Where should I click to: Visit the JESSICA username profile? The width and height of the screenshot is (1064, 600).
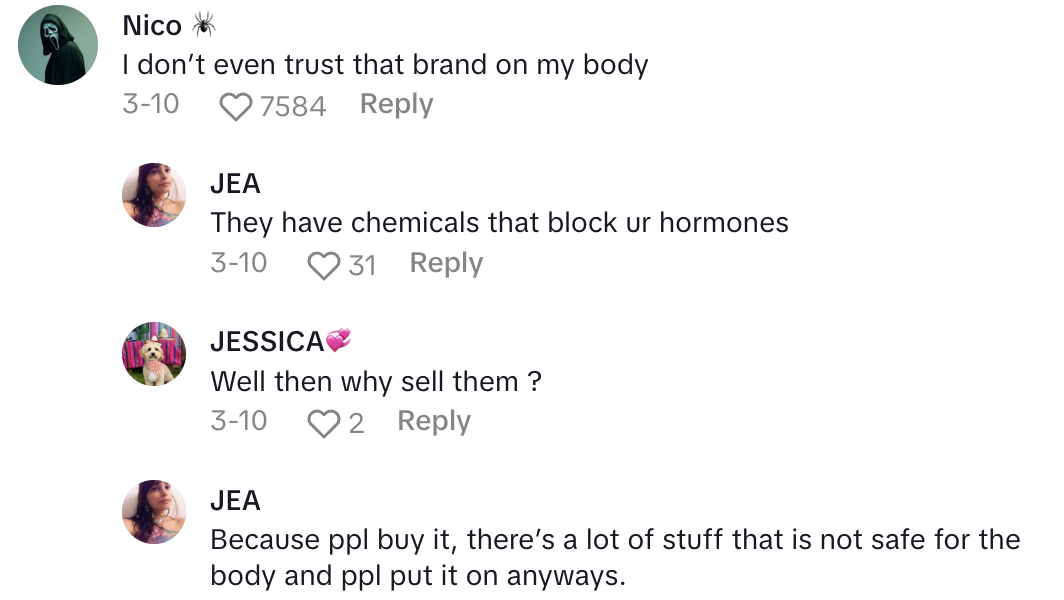(x=267, y=342)
